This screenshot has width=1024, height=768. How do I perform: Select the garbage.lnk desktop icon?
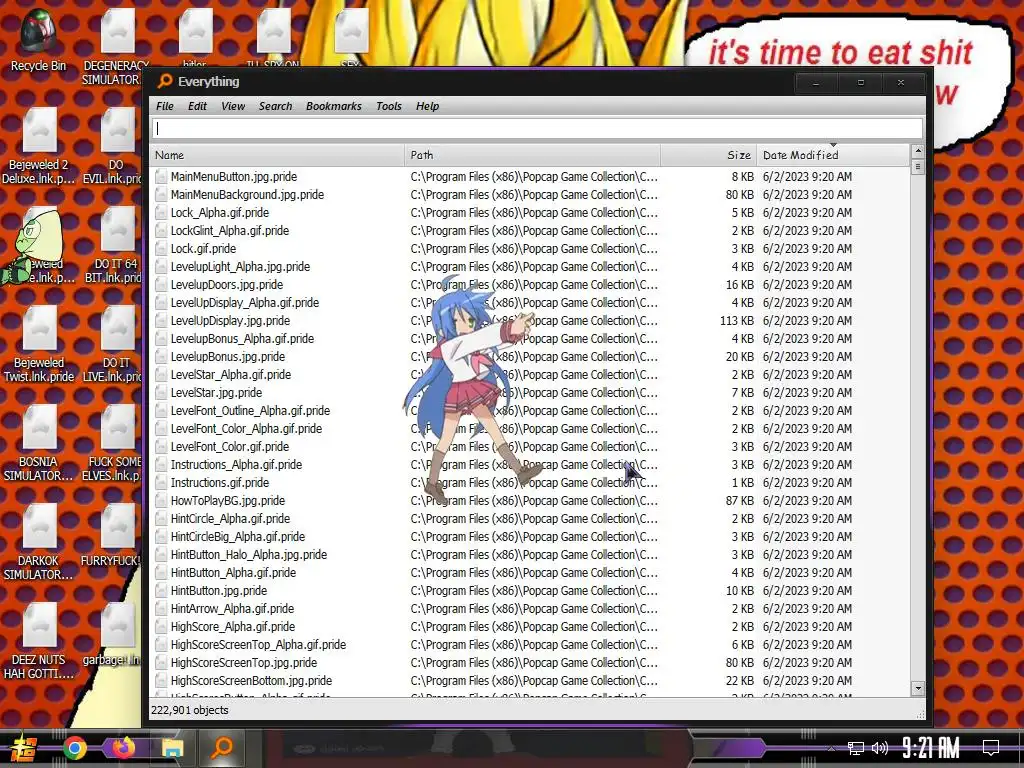(x=116, y=635)
